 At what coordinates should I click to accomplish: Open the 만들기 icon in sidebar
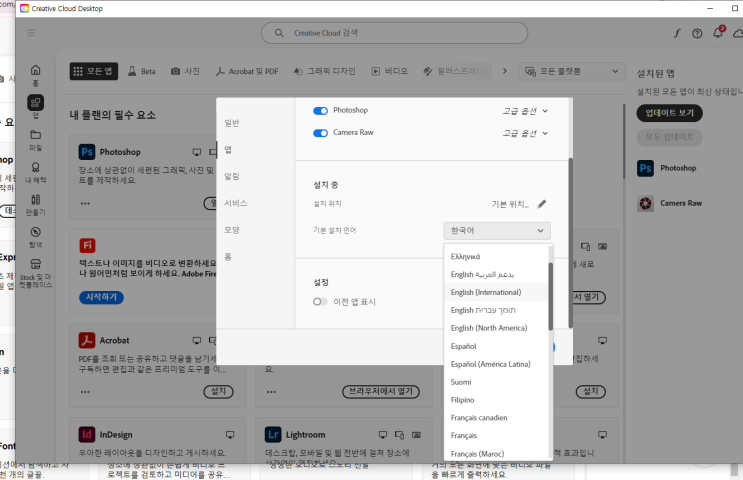coord(36,199)
